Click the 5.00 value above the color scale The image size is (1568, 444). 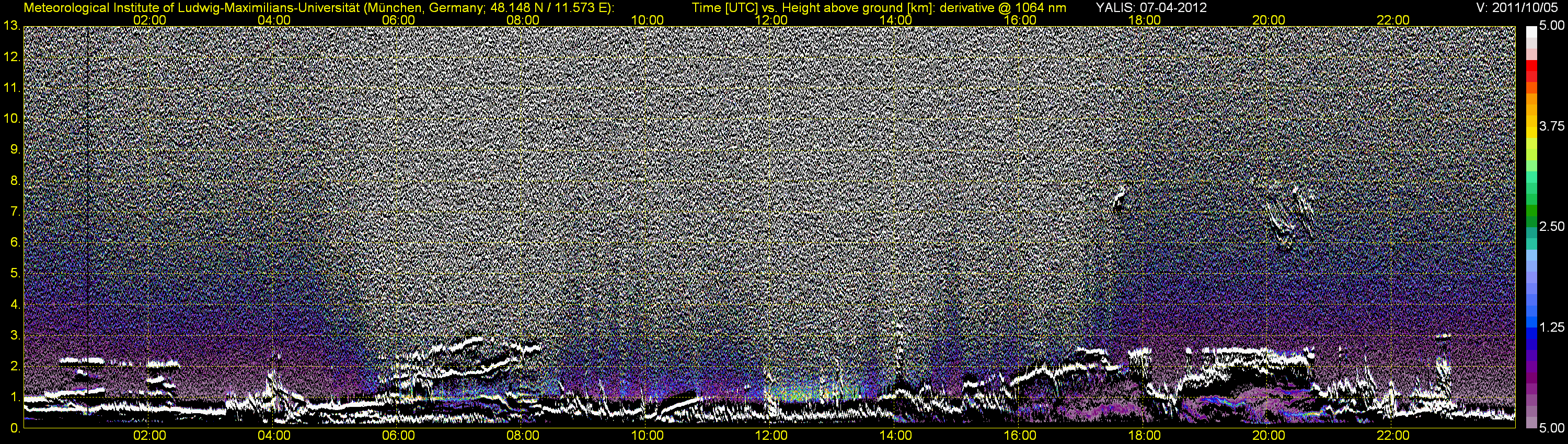coord(1552,26)
